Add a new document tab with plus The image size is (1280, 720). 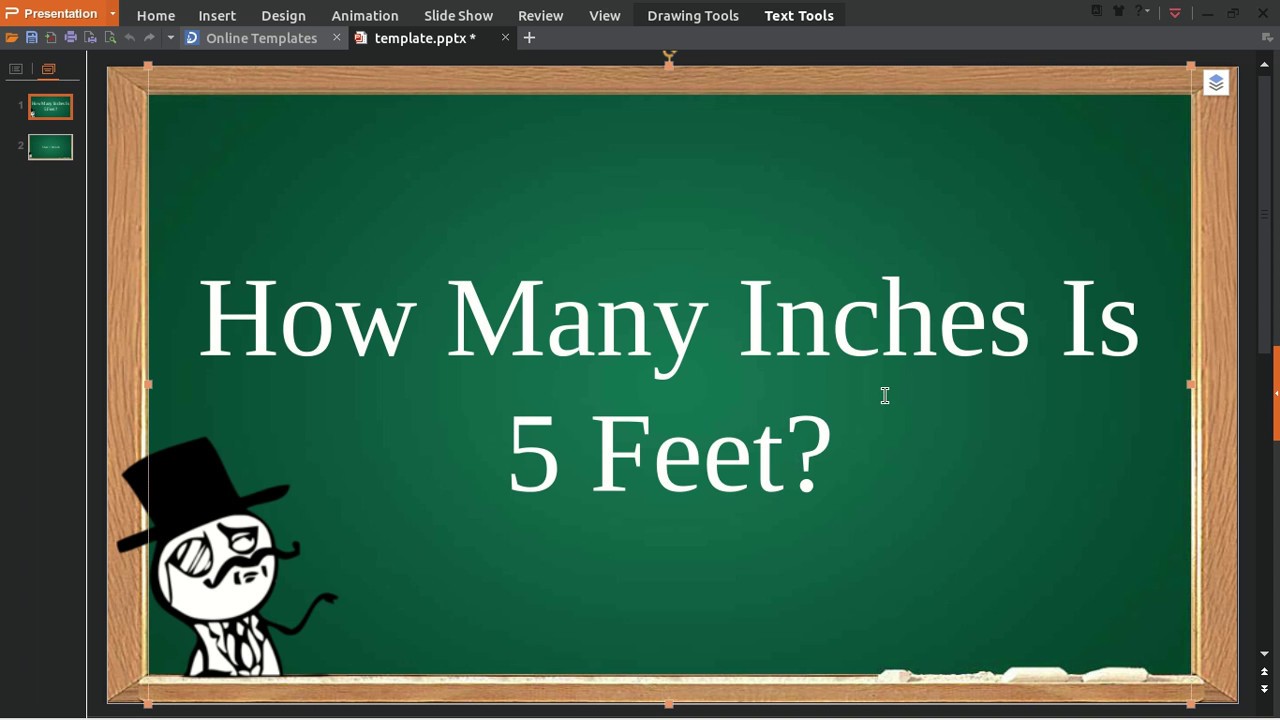pyautogui.click(x=529, y=38)
